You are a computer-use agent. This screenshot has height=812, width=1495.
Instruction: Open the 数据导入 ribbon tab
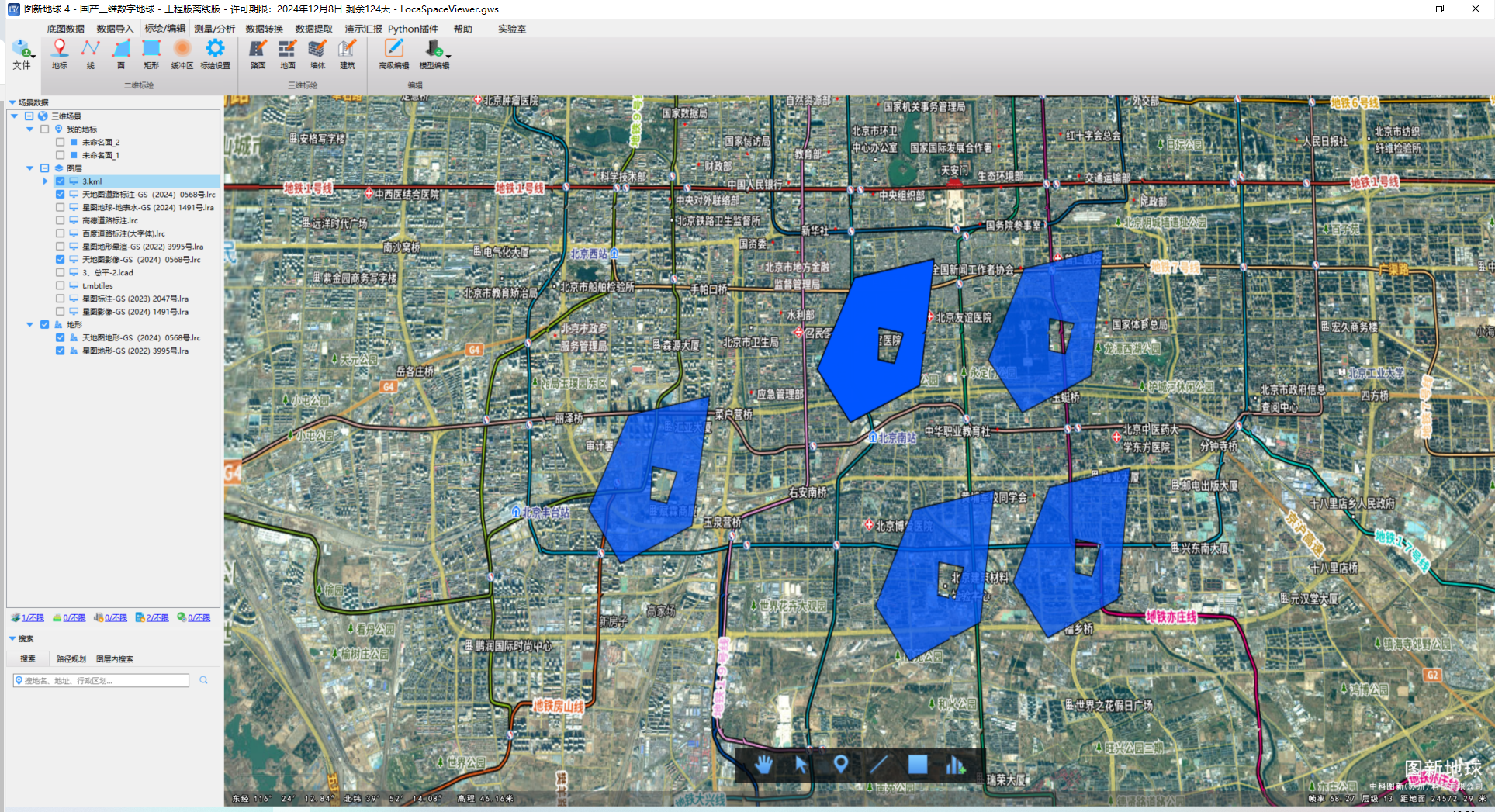tap(115, 29)
